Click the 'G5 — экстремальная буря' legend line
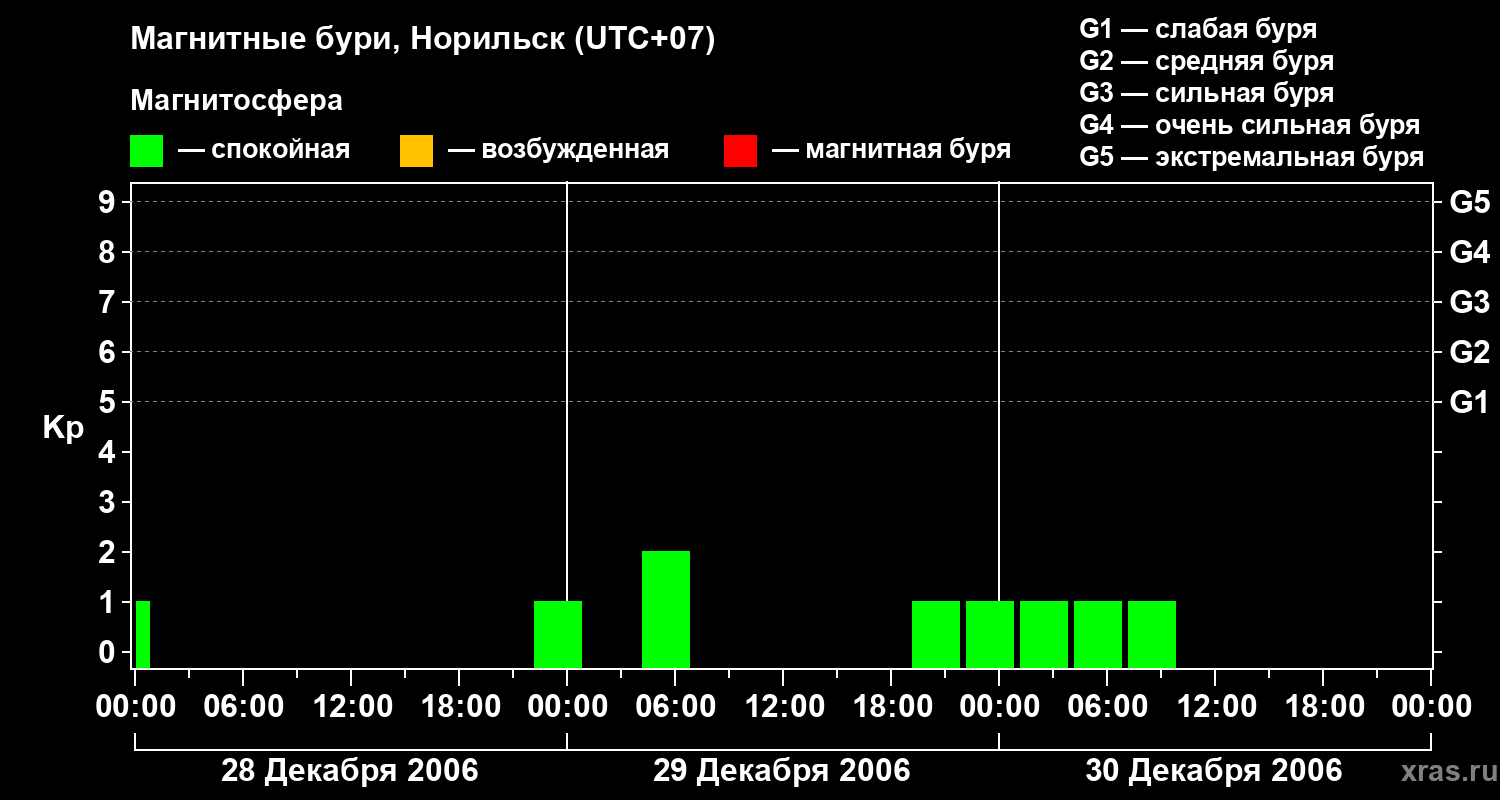Screen dimensions: 1500x800 pos(1252,157)
